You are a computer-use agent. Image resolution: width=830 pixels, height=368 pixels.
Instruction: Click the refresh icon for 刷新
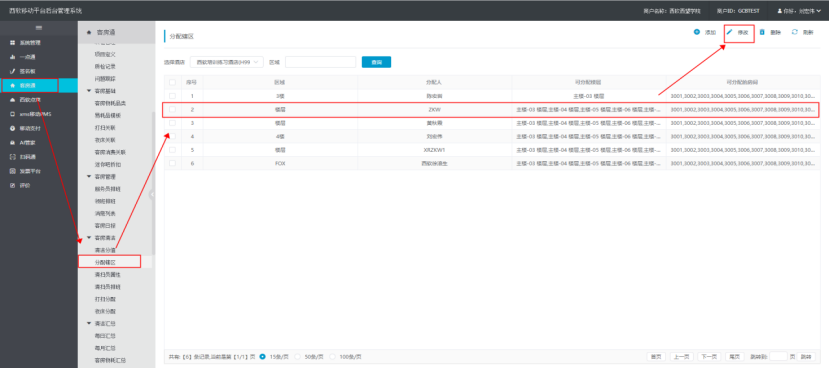coord(795,32)
